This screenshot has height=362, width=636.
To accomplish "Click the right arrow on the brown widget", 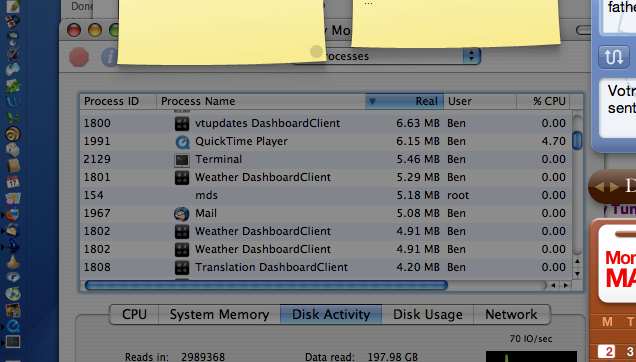I will (x=614, y=187).
